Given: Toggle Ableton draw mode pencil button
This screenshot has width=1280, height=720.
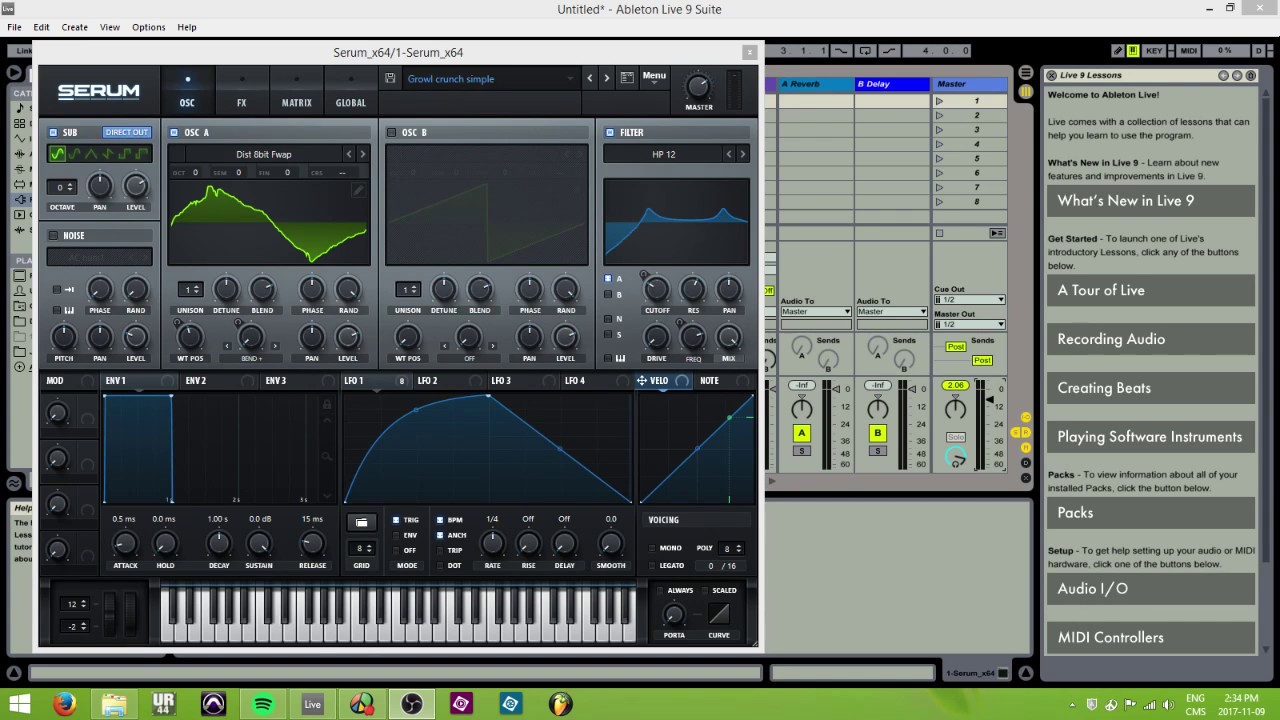Looking at the screenshot, I should [1117, 50].
